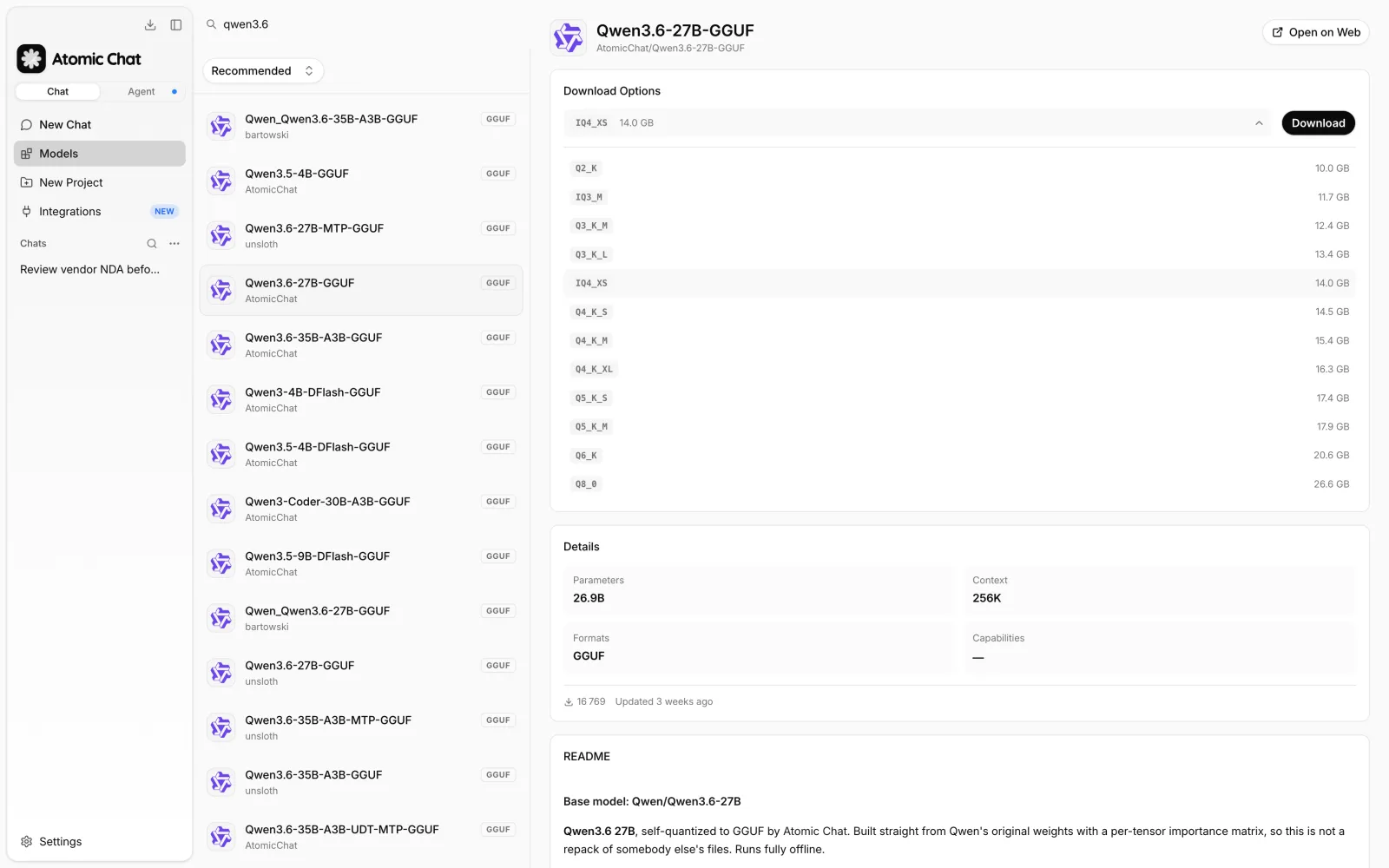The image size is (1389, 868).
Task: Select the IQ3_M 11.7 GB option
Action: [x=959, y=197]
